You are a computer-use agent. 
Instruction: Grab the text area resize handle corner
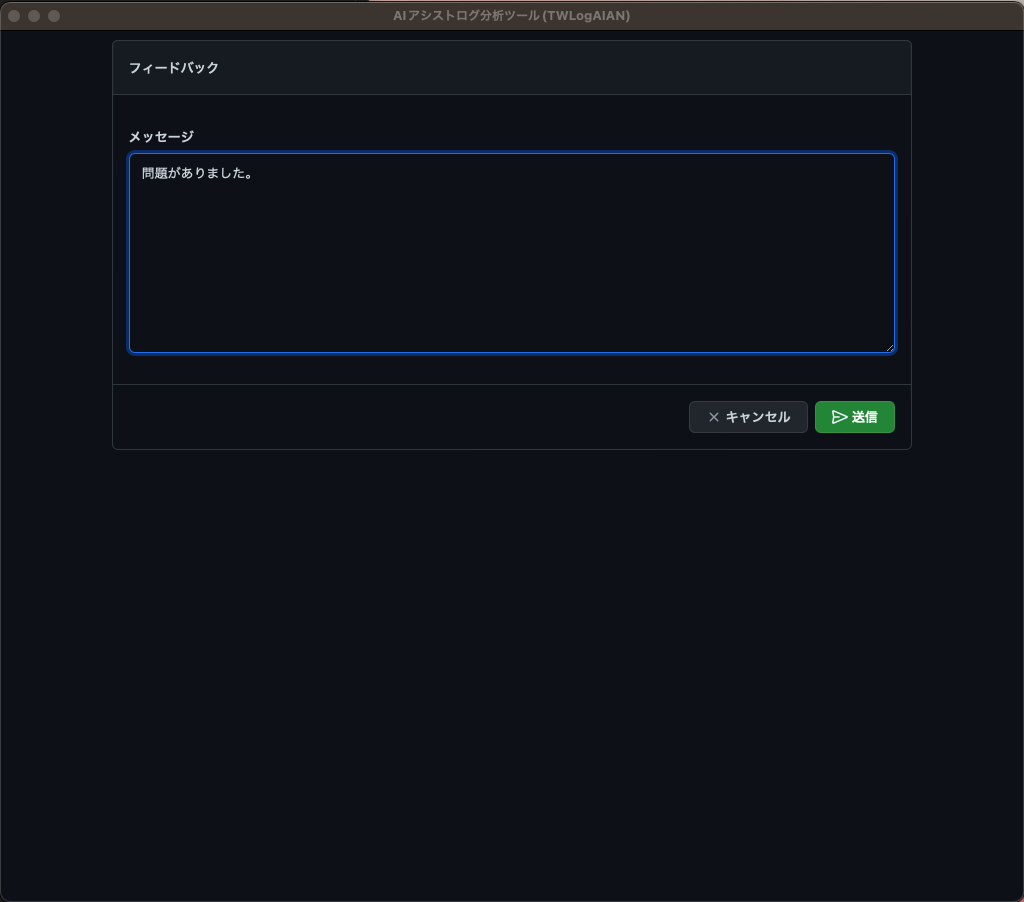coord(889,347)
